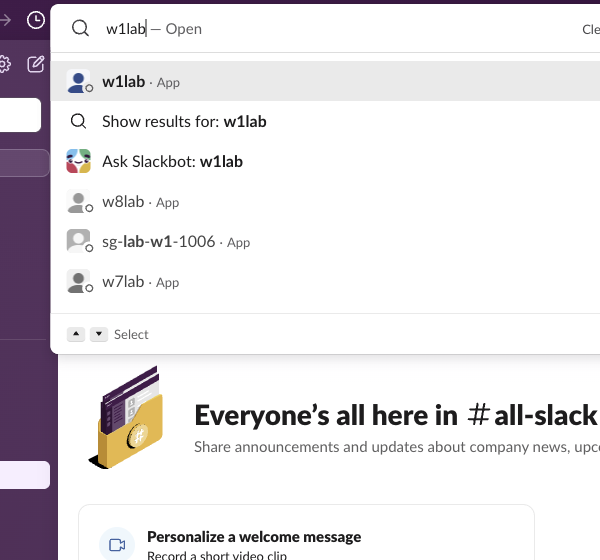Click the sg-lab-w1-1006 app avatar icon

79,241
